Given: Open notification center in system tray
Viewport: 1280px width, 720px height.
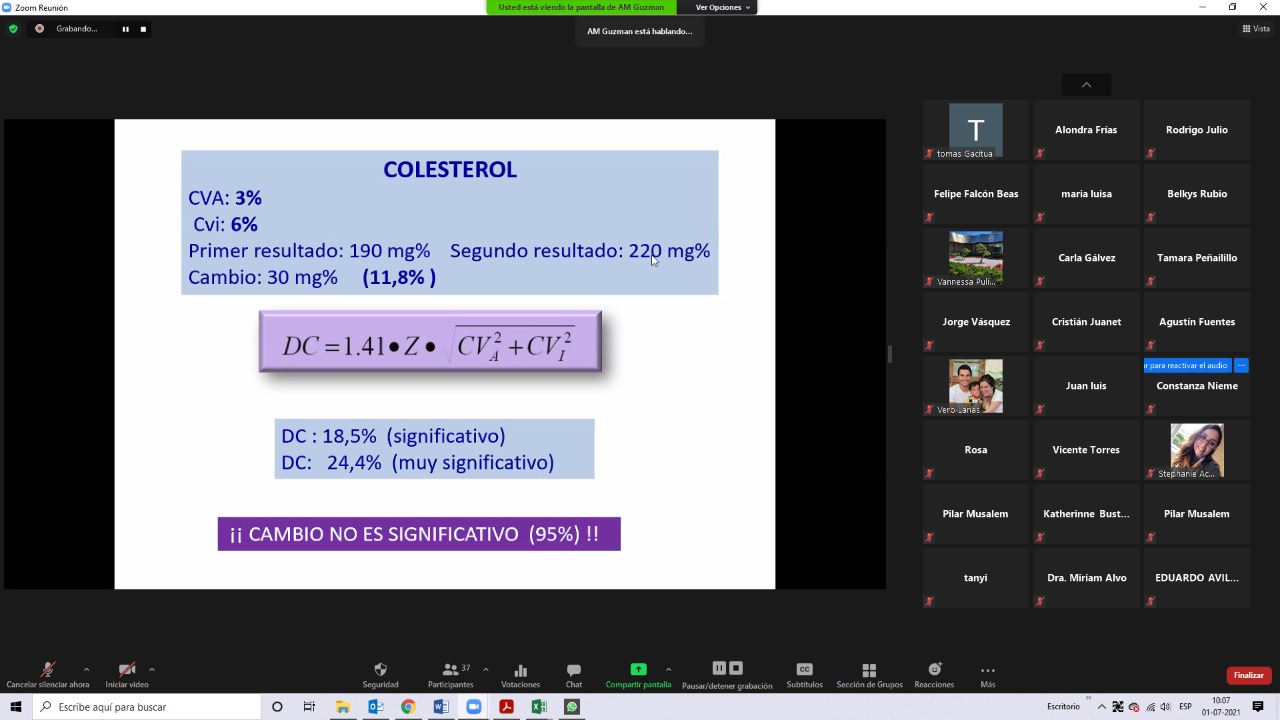Looking at the screenshot, I should click(1258, 707).
